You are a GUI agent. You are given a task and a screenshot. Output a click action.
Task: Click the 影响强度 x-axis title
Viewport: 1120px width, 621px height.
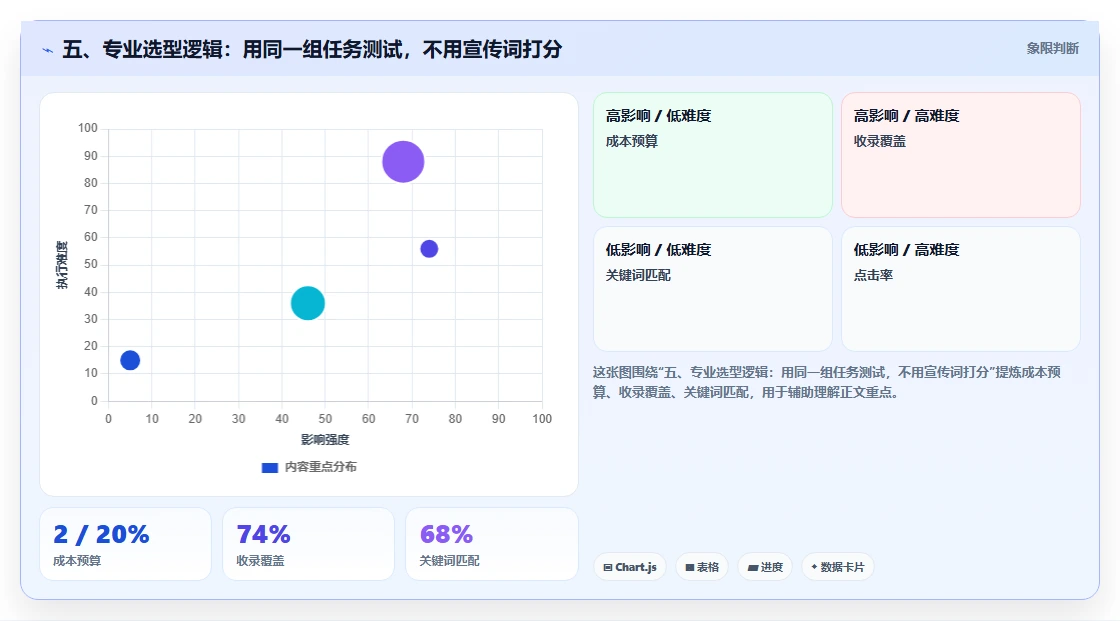(x=325, y=439)
